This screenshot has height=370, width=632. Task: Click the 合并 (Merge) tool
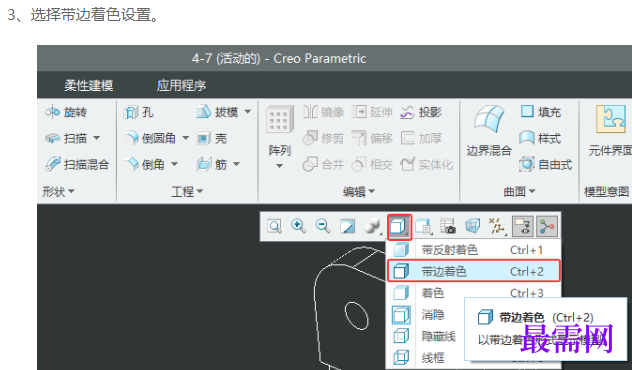pos(324,164)
